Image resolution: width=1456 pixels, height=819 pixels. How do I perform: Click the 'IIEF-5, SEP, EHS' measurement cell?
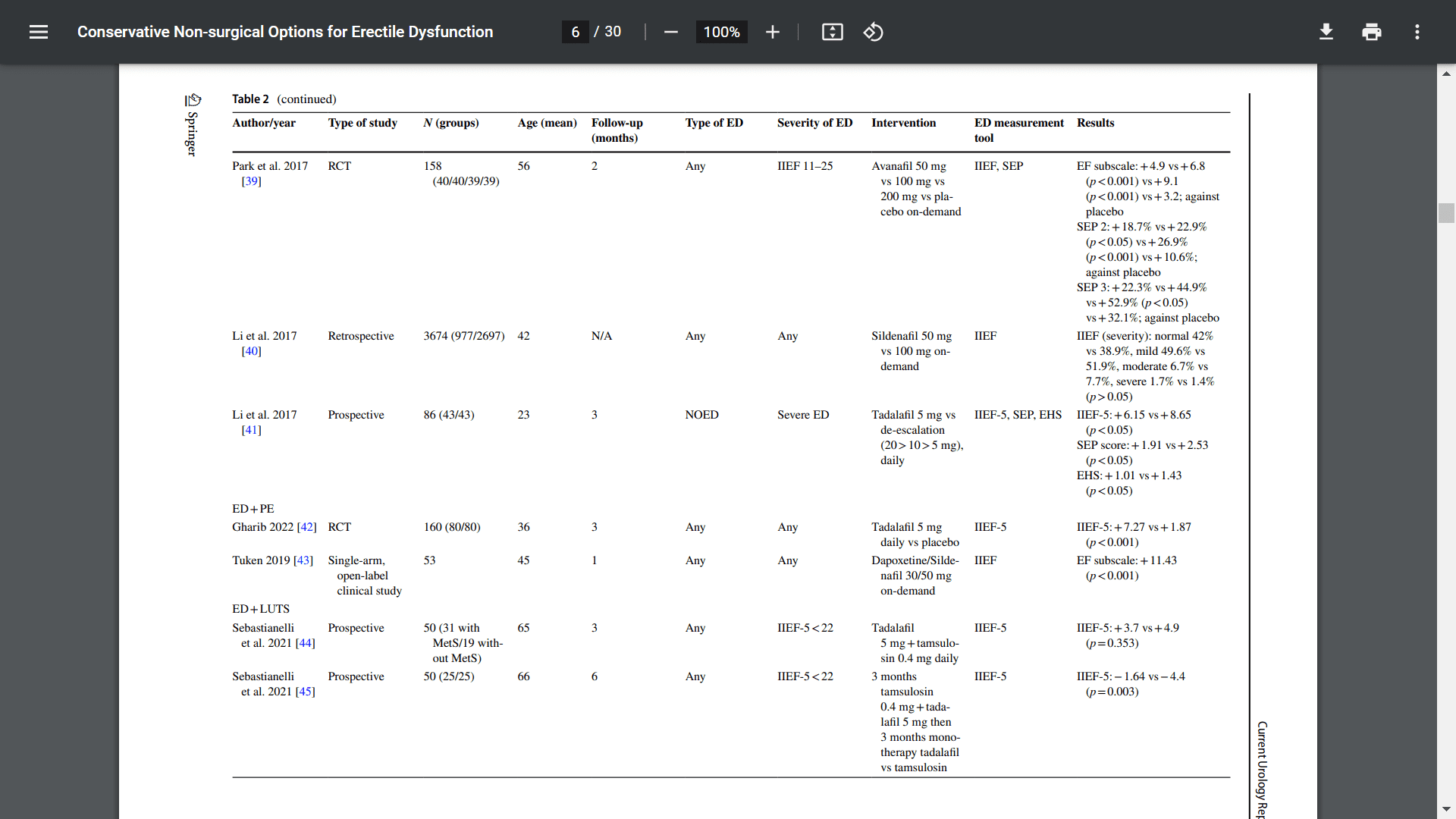(1018, 415)
